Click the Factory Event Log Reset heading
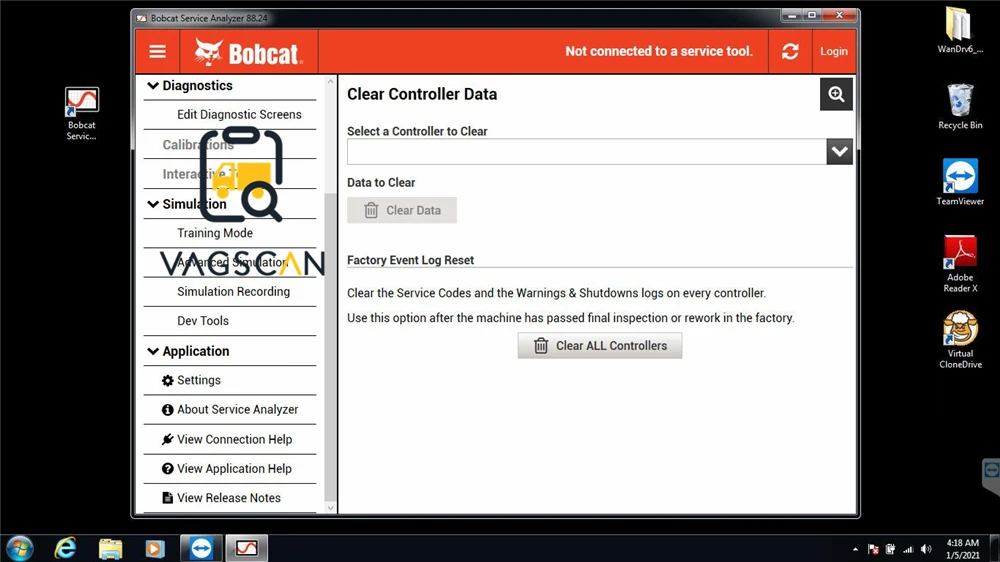Screen dimensions: 1000x562 tap(410, 260)
